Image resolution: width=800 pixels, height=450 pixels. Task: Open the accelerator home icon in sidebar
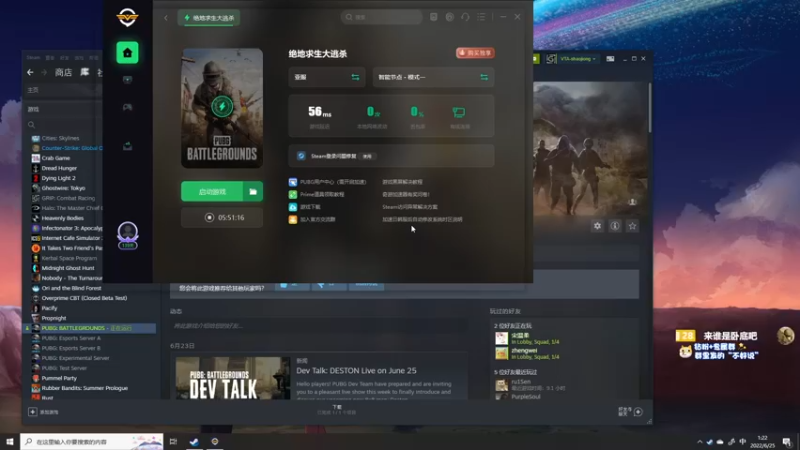coord(127,53)
